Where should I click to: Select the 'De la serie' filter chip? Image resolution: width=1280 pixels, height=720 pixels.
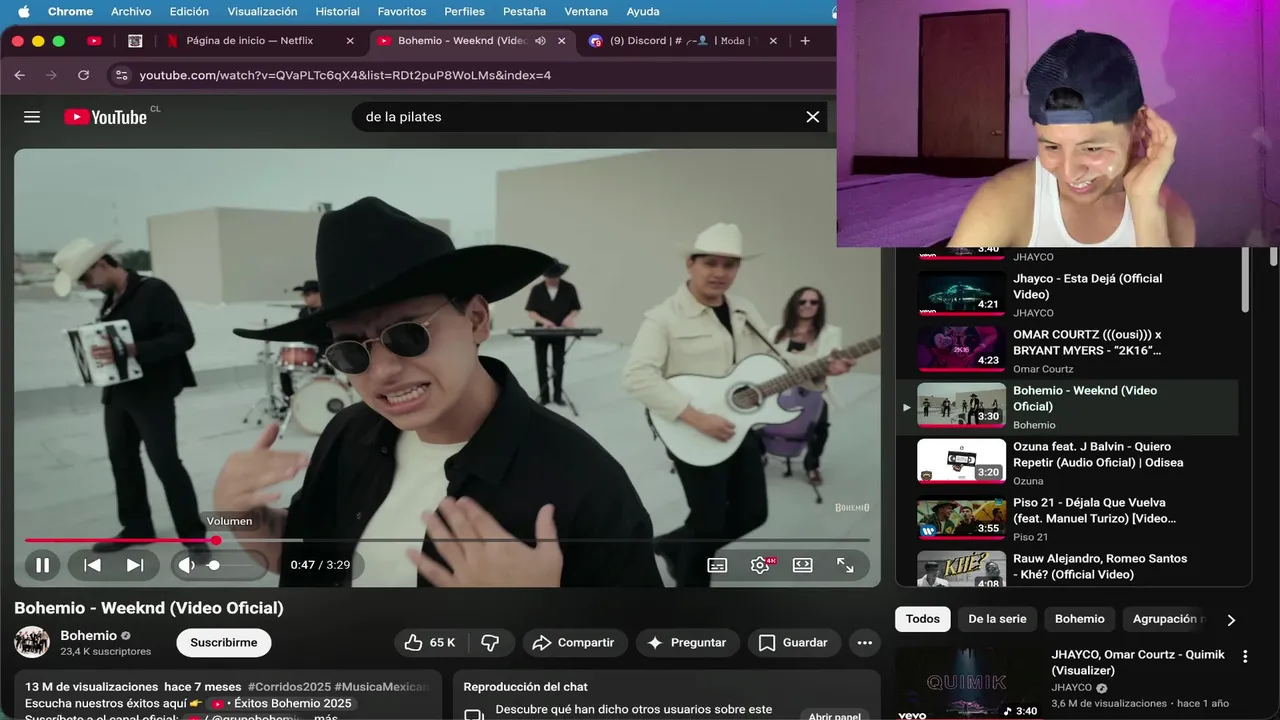(x=997, y=619)
